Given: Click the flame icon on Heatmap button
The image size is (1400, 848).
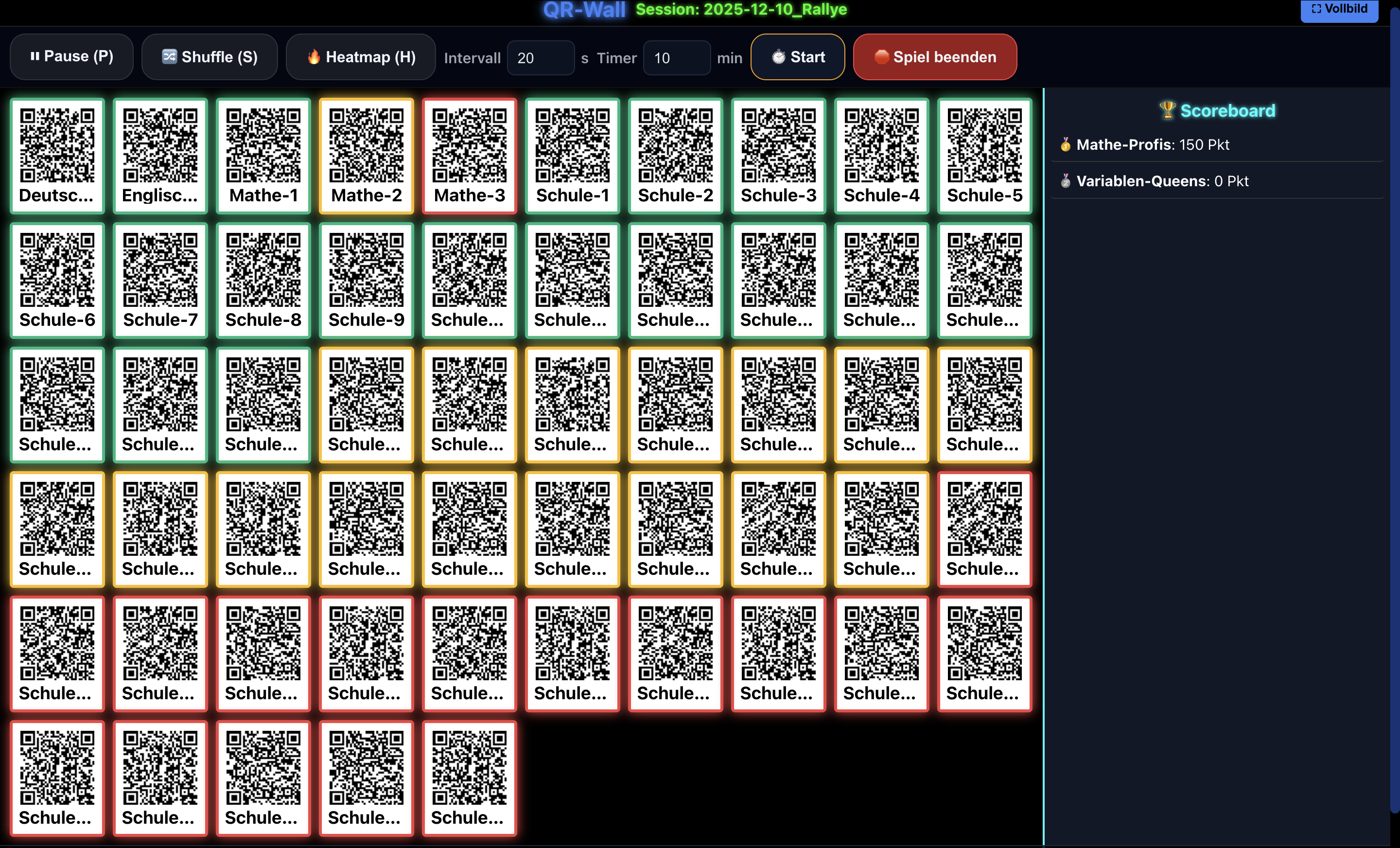Looking at the screenshot, I should 315,56.
